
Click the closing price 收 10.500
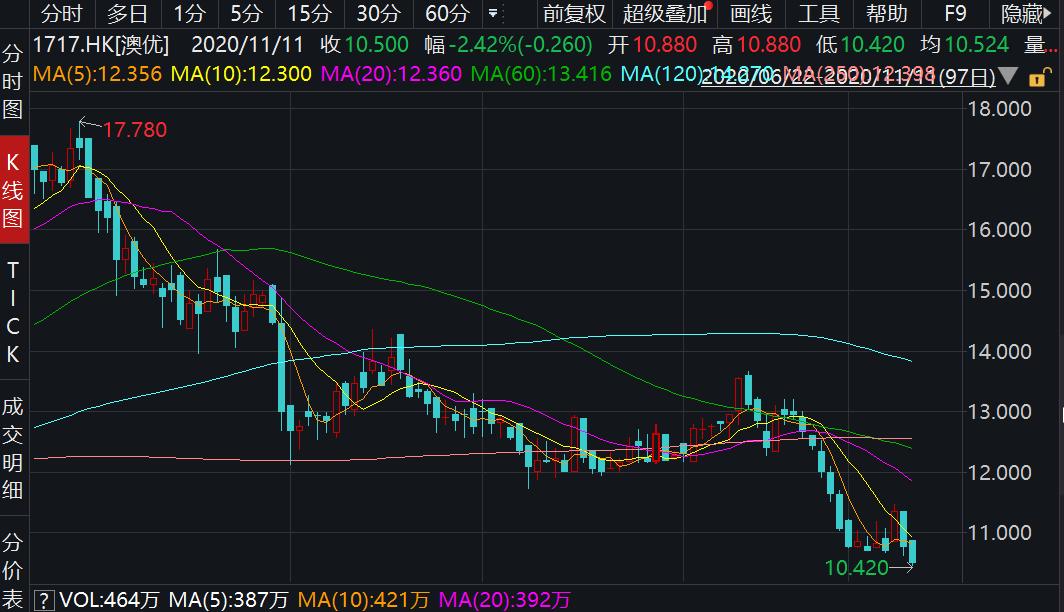click(364, 45)
